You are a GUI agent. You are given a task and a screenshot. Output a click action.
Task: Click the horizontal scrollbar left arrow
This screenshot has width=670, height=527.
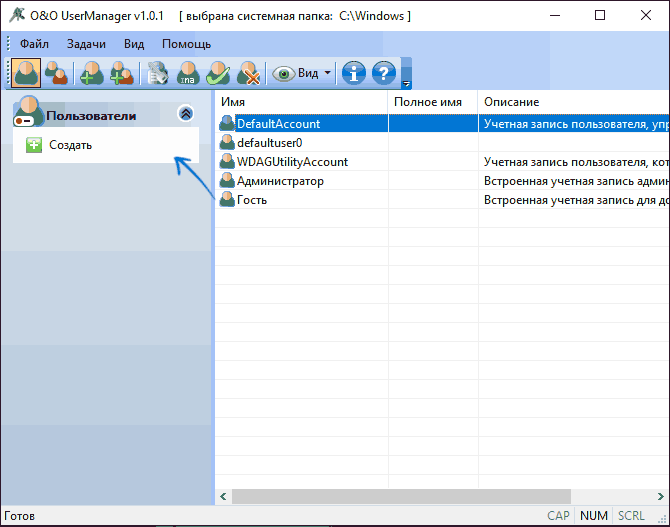point(223,496)
